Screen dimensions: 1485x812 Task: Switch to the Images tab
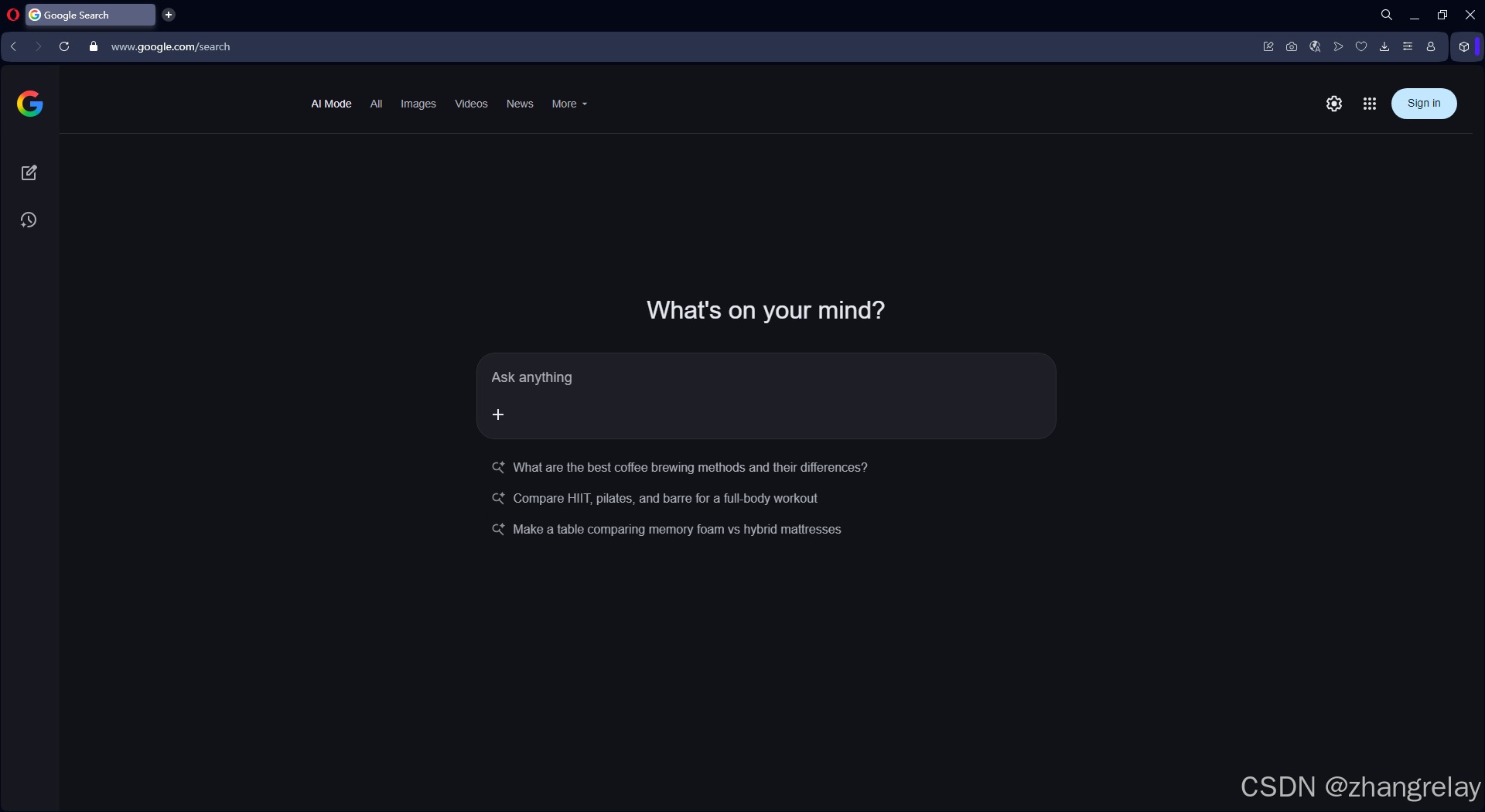[x=418, y=104]
